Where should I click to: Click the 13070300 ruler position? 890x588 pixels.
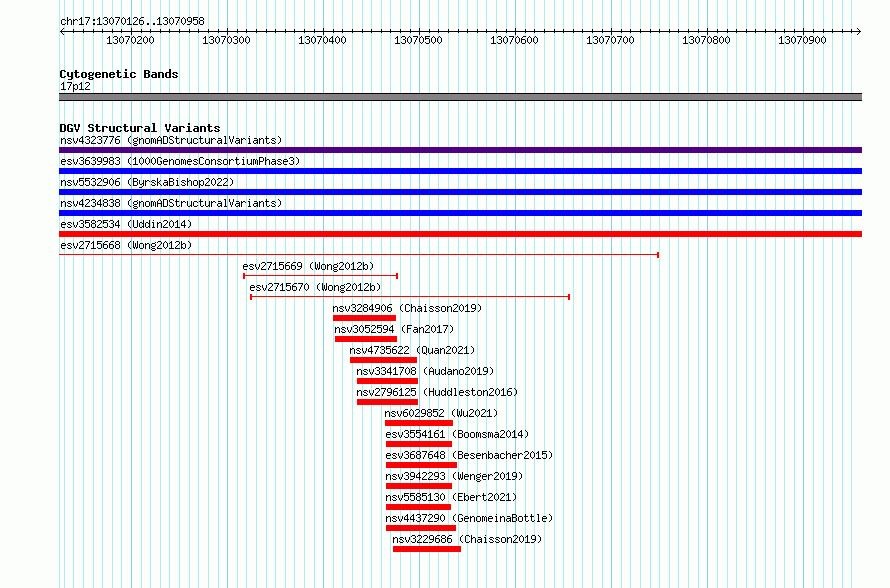click(x=226, y=40)
